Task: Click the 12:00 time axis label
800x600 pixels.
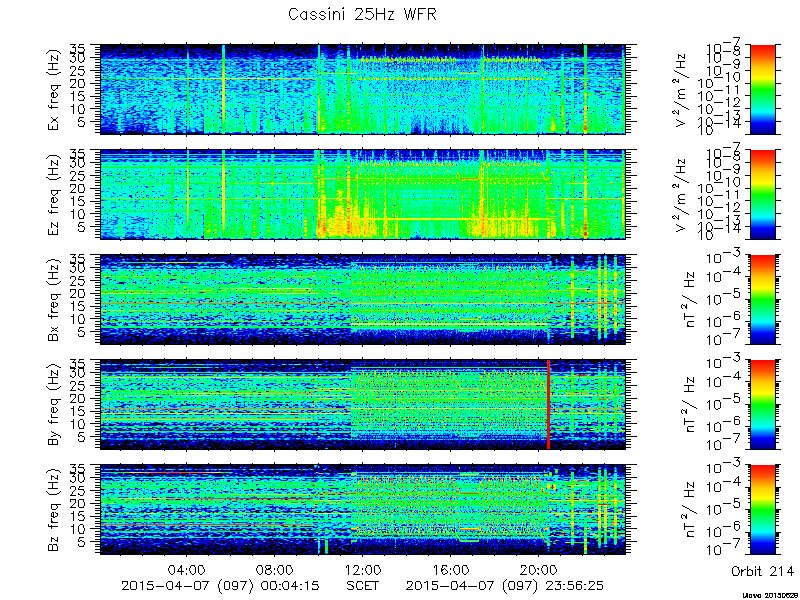Action: (x=363, y=570)
